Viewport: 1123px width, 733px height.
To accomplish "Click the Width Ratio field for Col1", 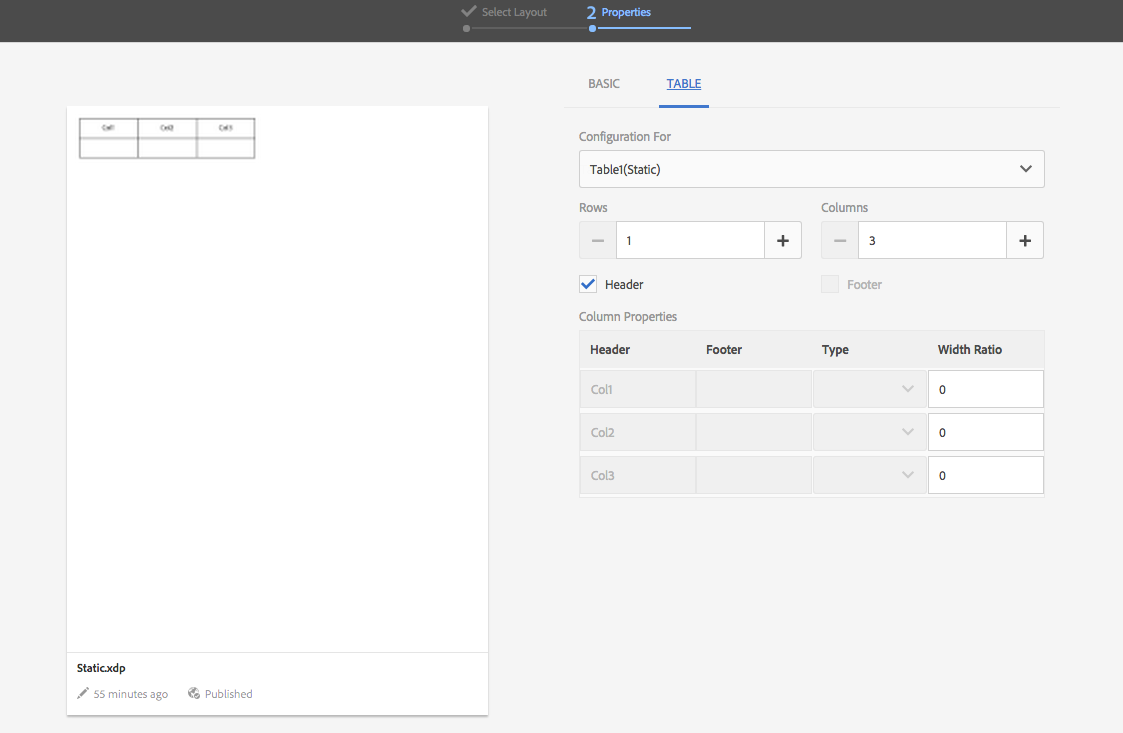I will coord(986,389).
